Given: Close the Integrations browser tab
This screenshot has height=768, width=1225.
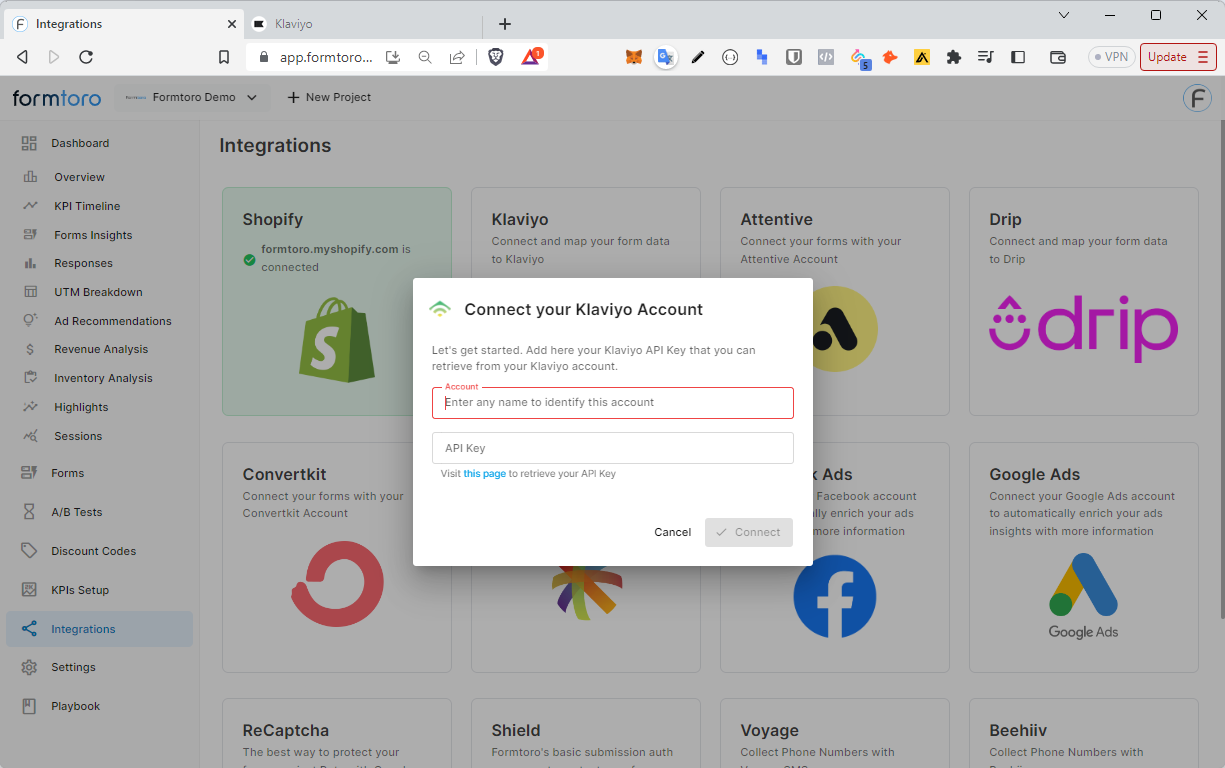Looking at the screenshot, I should tap(232, 24).
